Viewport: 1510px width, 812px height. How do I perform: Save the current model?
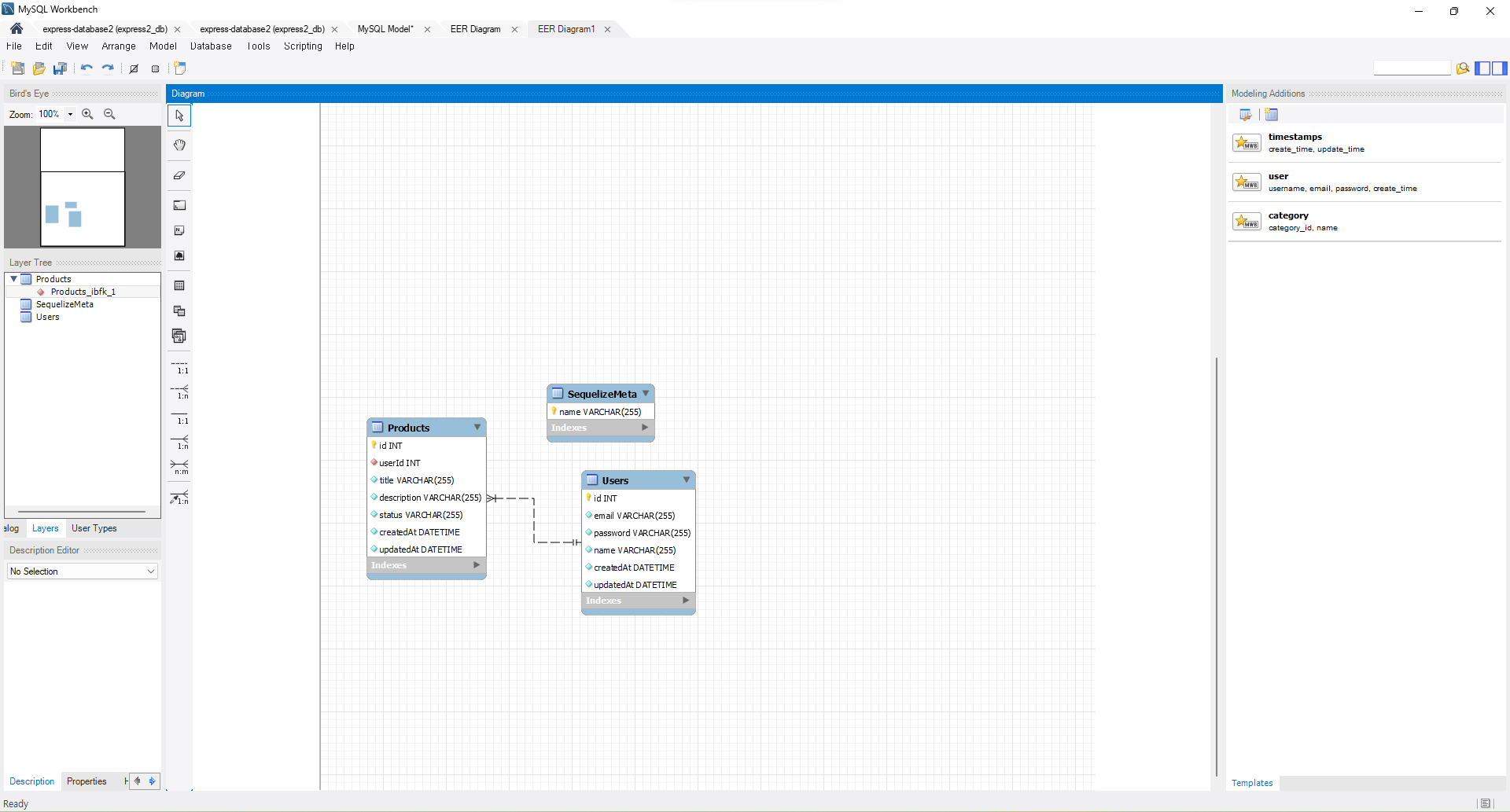coord(60,68)
